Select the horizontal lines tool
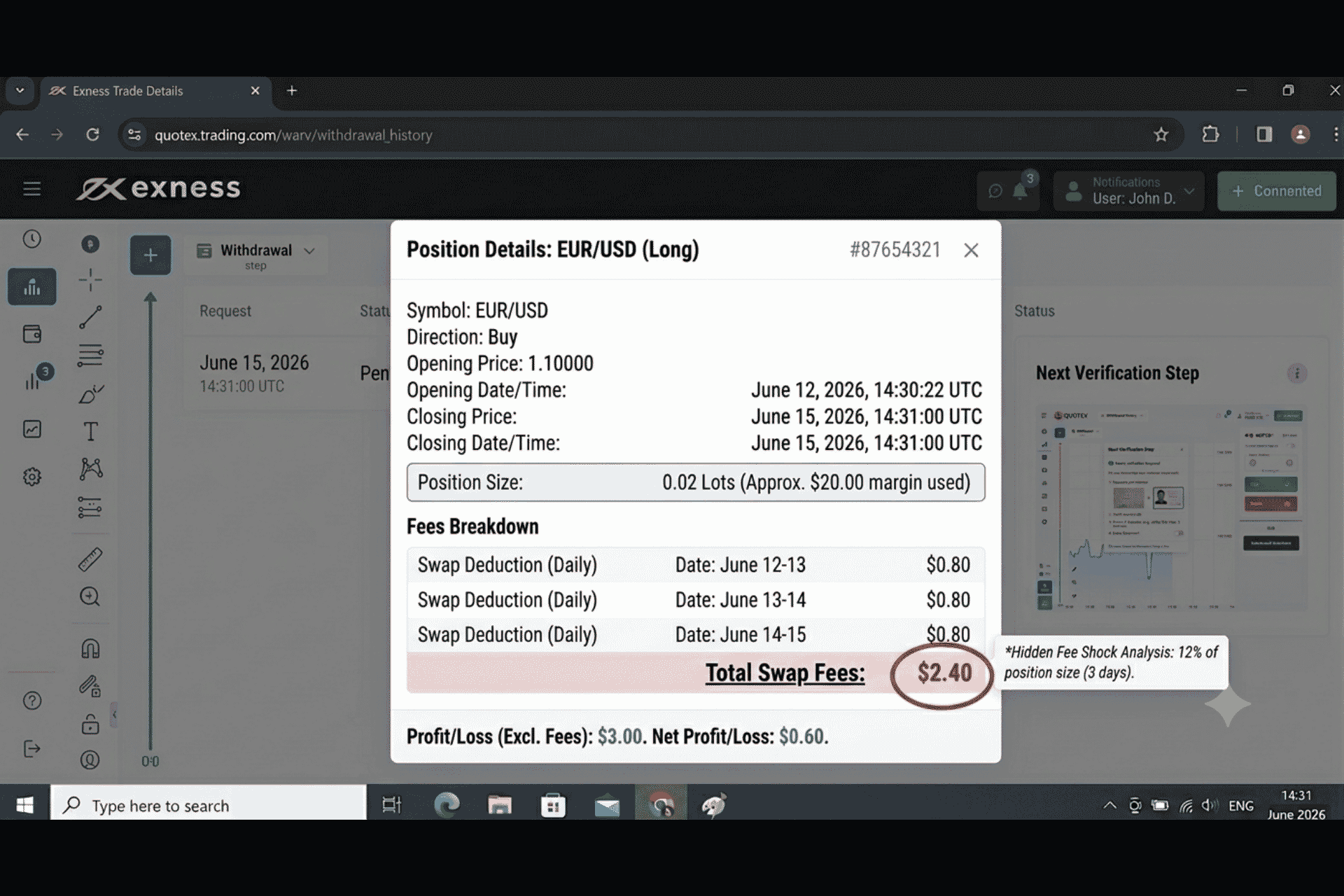1344x896 pixels. 90,356
